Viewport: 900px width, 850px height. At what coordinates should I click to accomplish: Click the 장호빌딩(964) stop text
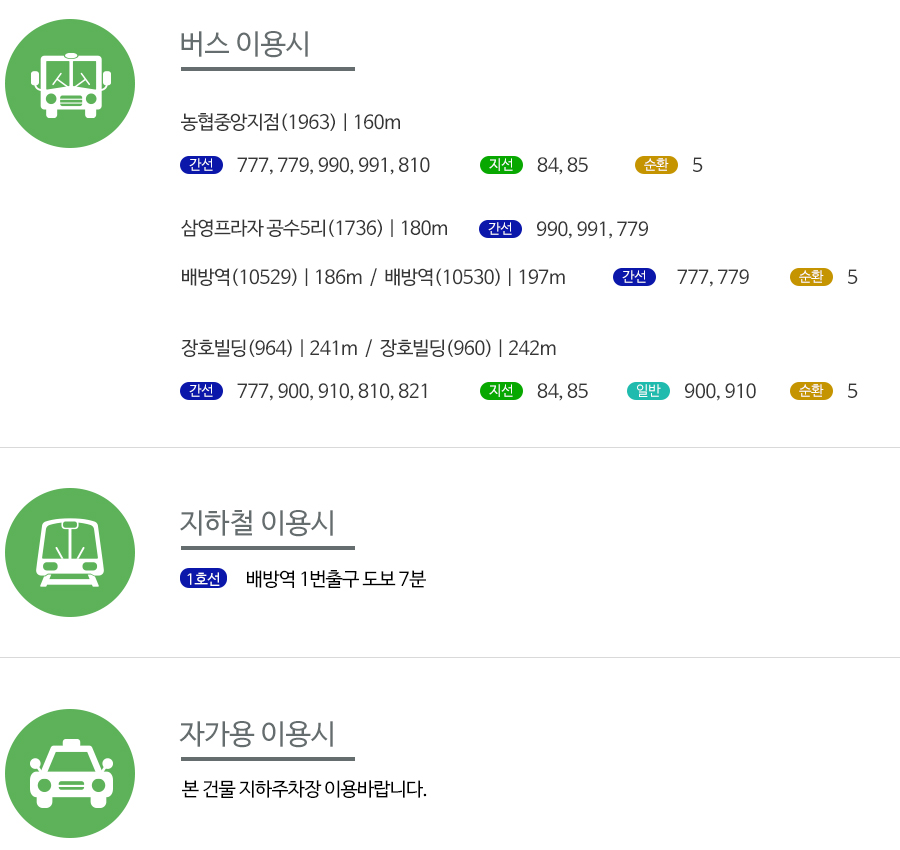pyautogui.click(x=236, y=348)
